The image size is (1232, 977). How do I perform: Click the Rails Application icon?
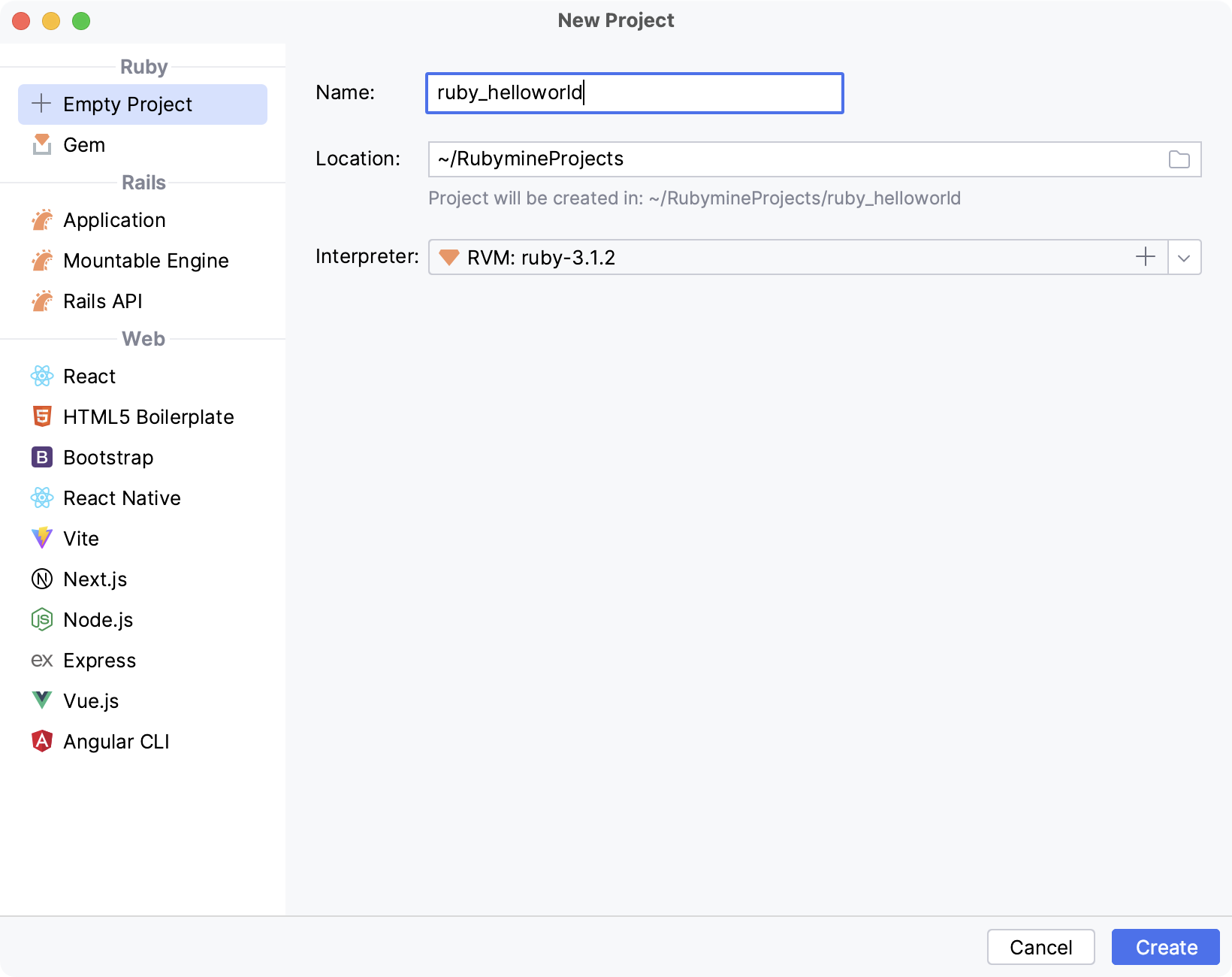pyautogui.click(x=43, y=219)
